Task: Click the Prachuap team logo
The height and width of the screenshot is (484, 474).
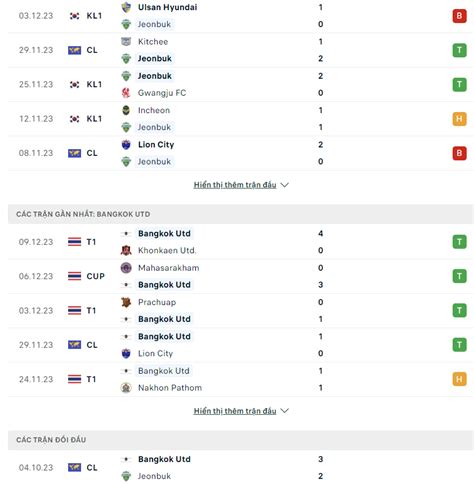Action: [x=126, y=302]
